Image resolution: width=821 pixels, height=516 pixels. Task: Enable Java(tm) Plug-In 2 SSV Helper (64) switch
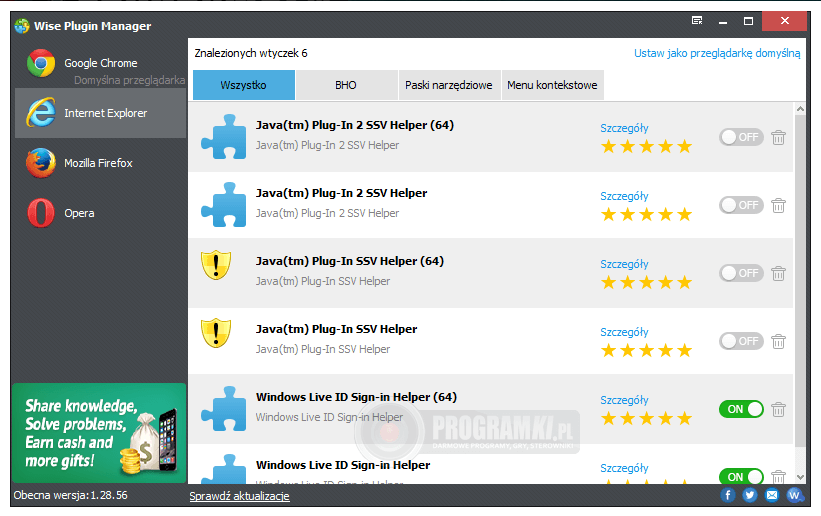pyautogui.click(x=741, y=137)
